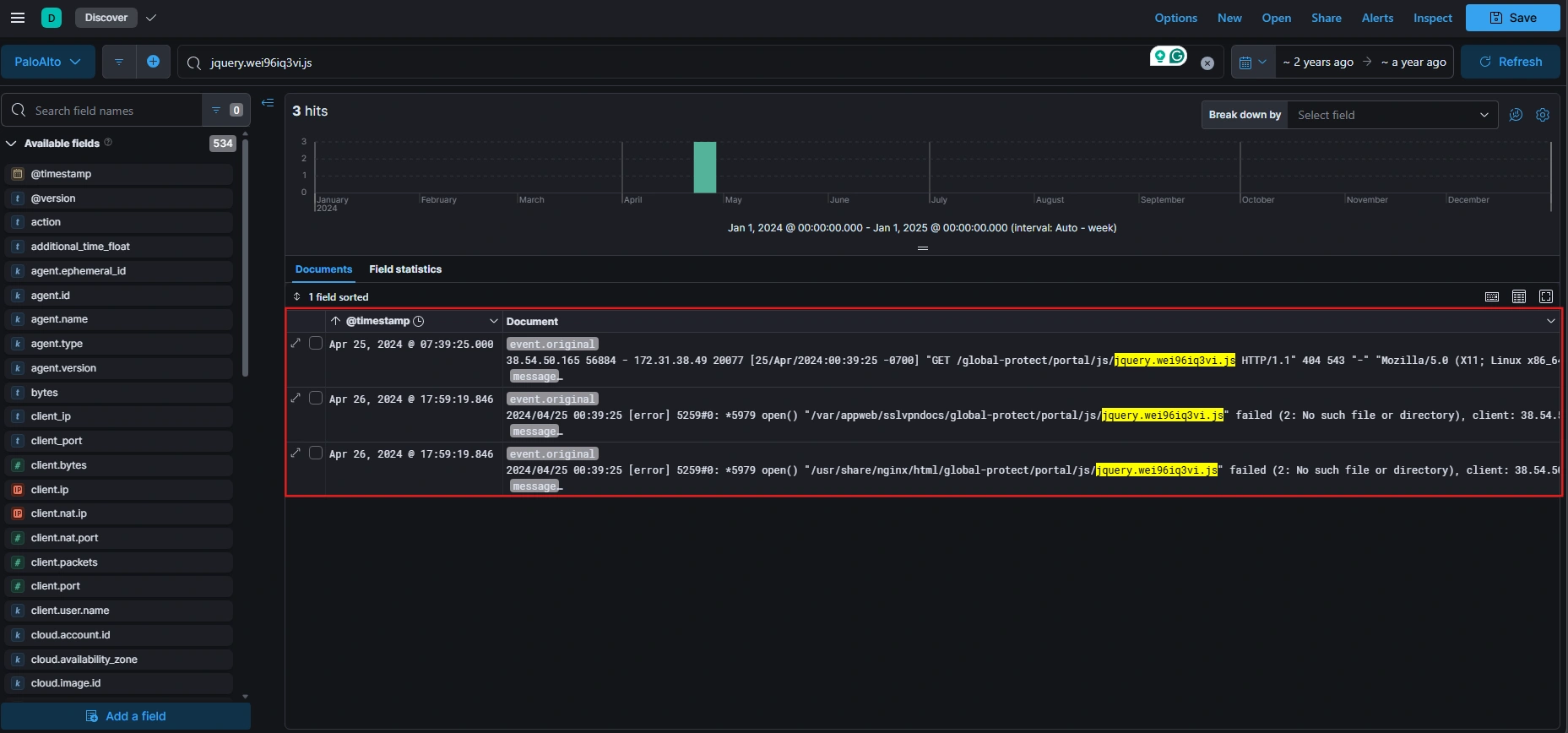Open the Alerts menu

[1377, 18]
